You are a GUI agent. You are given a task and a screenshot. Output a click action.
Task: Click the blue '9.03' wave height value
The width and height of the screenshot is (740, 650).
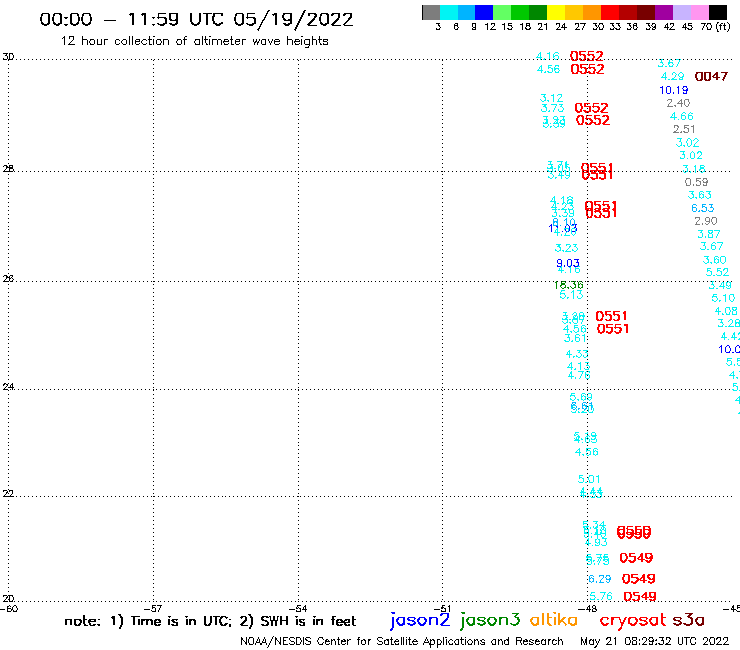pos(568,263)
